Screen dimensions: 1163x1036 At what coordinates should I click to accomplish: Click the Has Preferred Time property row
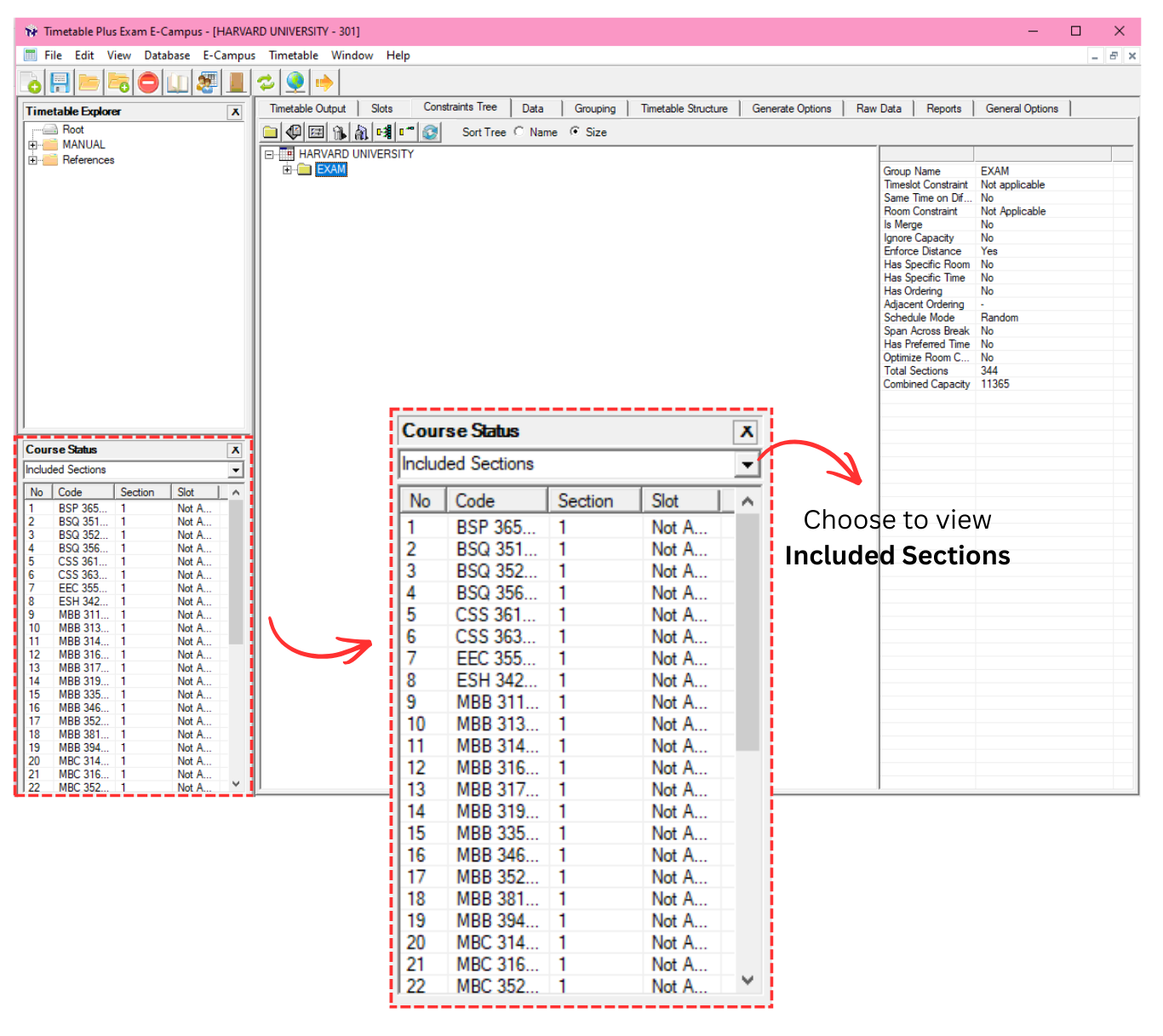tap(1007, 344)
